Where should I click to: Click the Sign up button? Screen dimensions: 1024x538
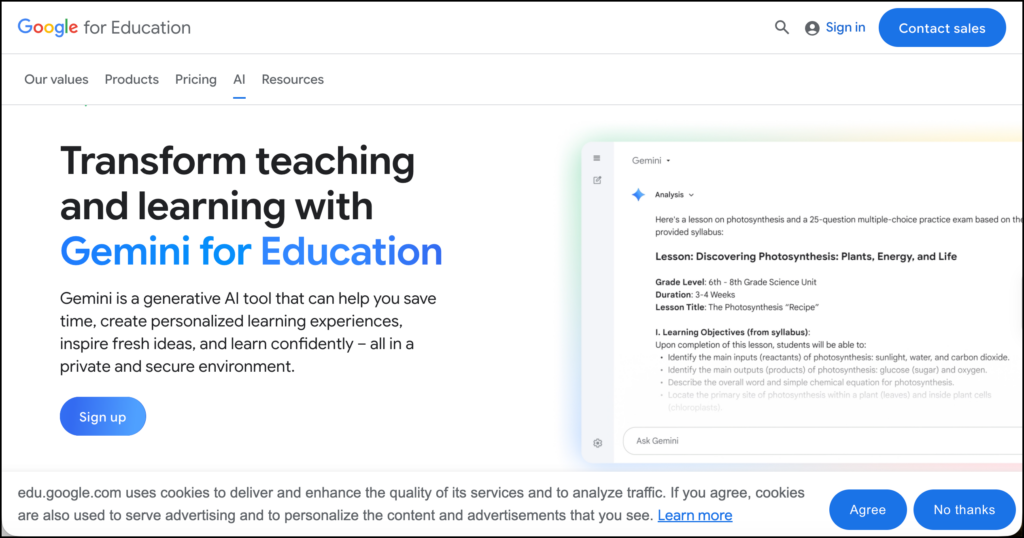103,417
